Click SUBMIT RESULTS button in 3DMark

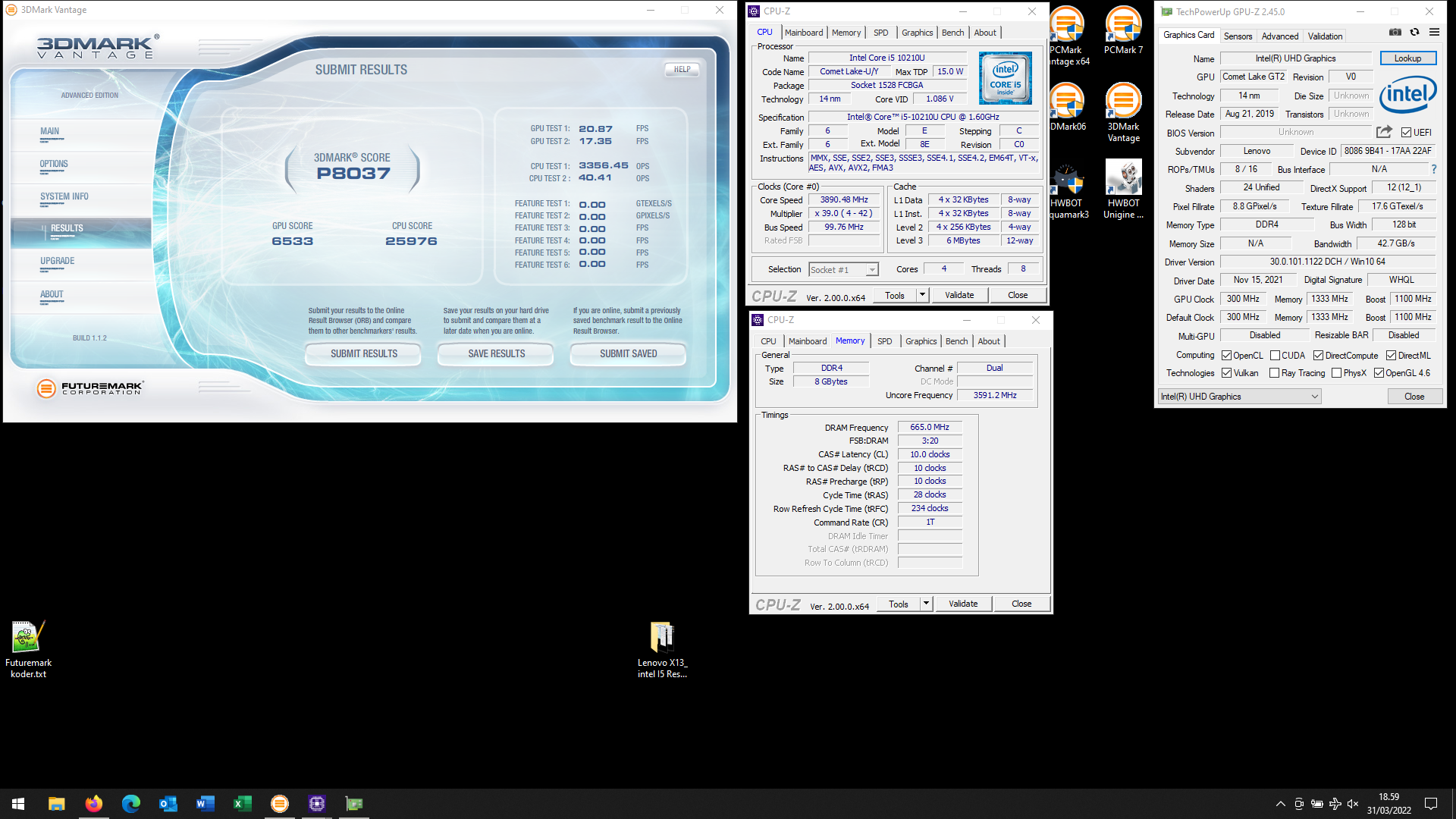tap(363, 353)
